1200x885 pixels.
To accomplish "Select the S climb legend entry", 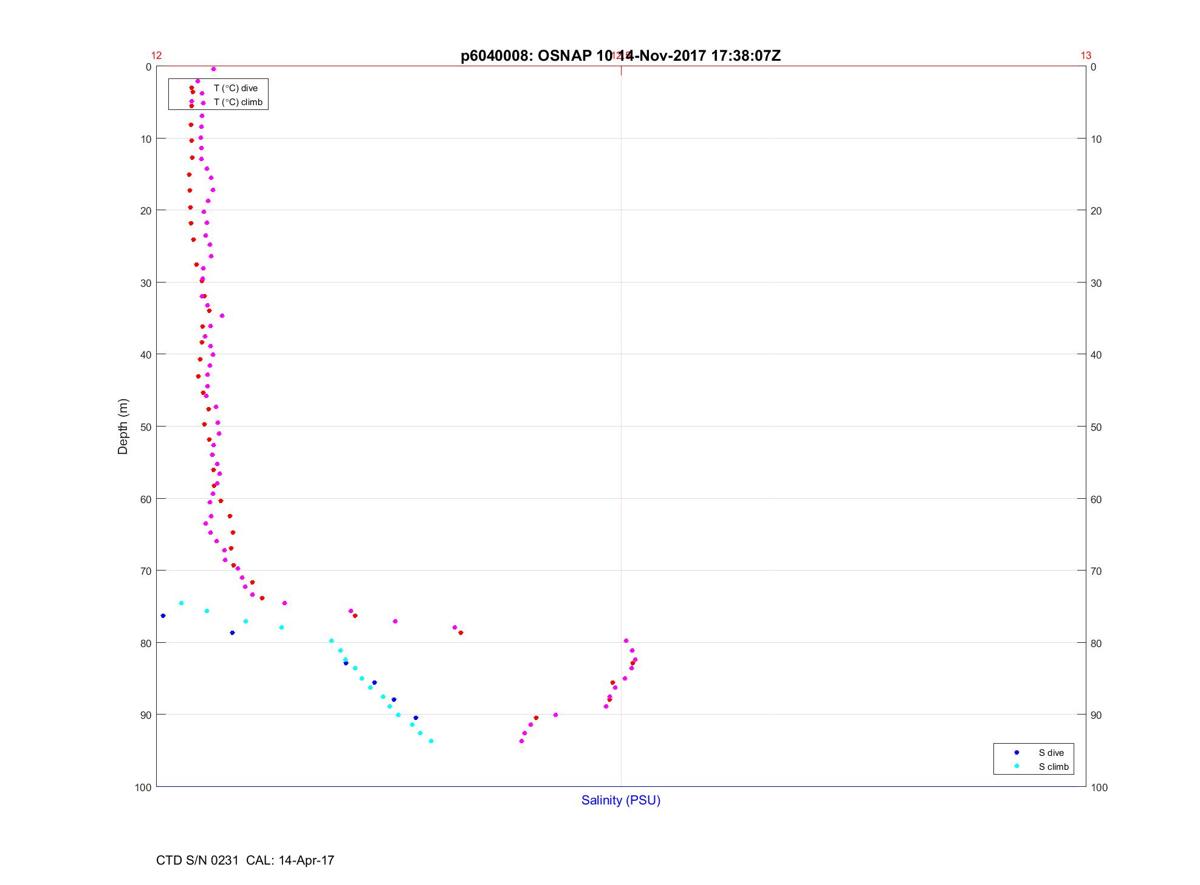I will (x=1053, y=767).
